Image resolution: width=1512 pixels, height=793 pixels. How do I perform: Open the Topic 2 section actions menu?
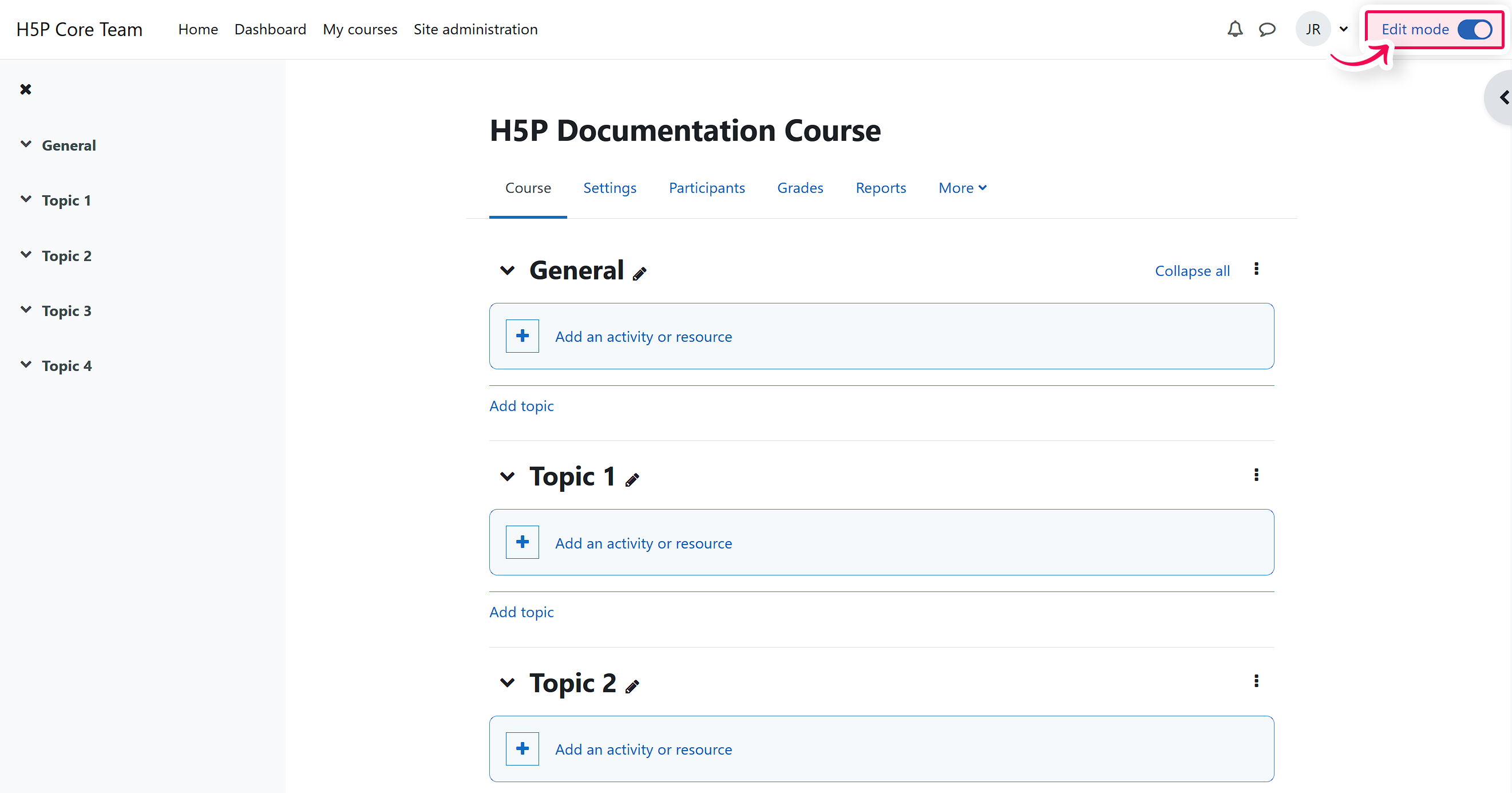[1256, 681]
